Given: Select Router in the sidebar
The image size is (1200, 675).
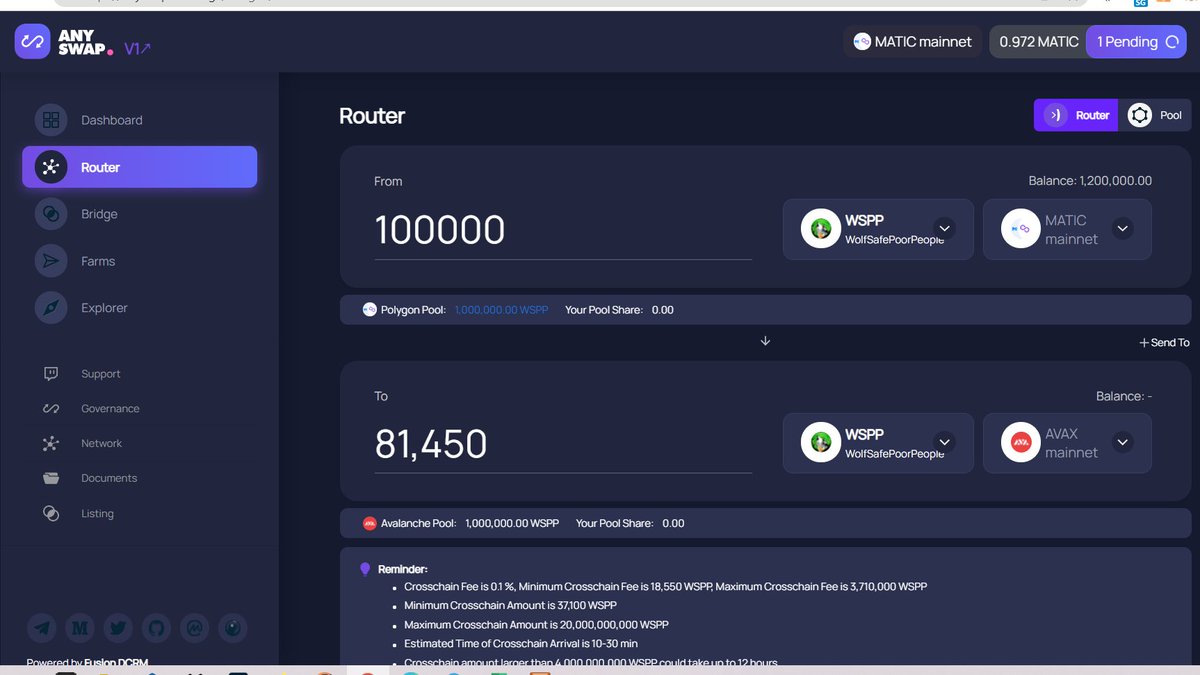Looking at the screenshot, I should 139,167.
